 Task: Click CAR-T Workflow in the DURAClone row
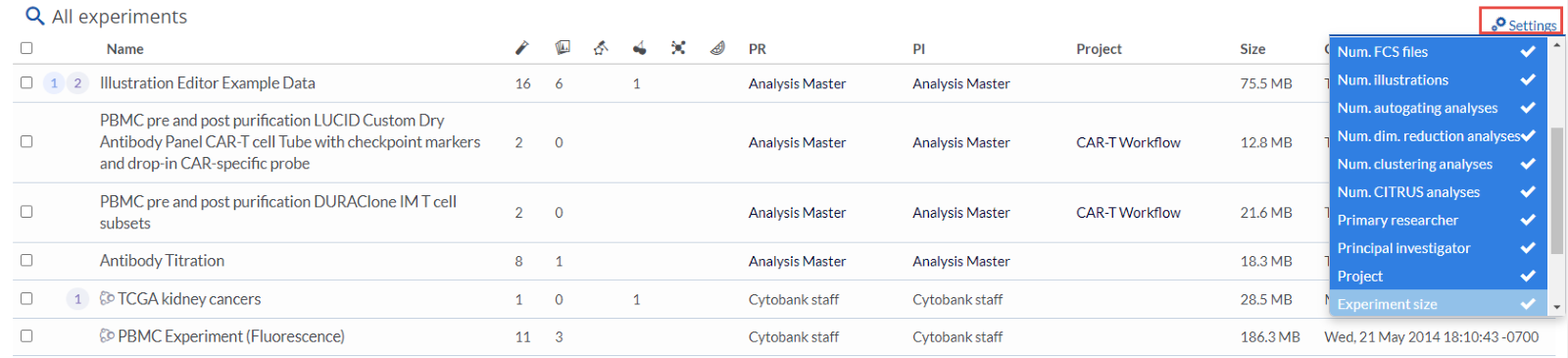[x=1128, y=212]
